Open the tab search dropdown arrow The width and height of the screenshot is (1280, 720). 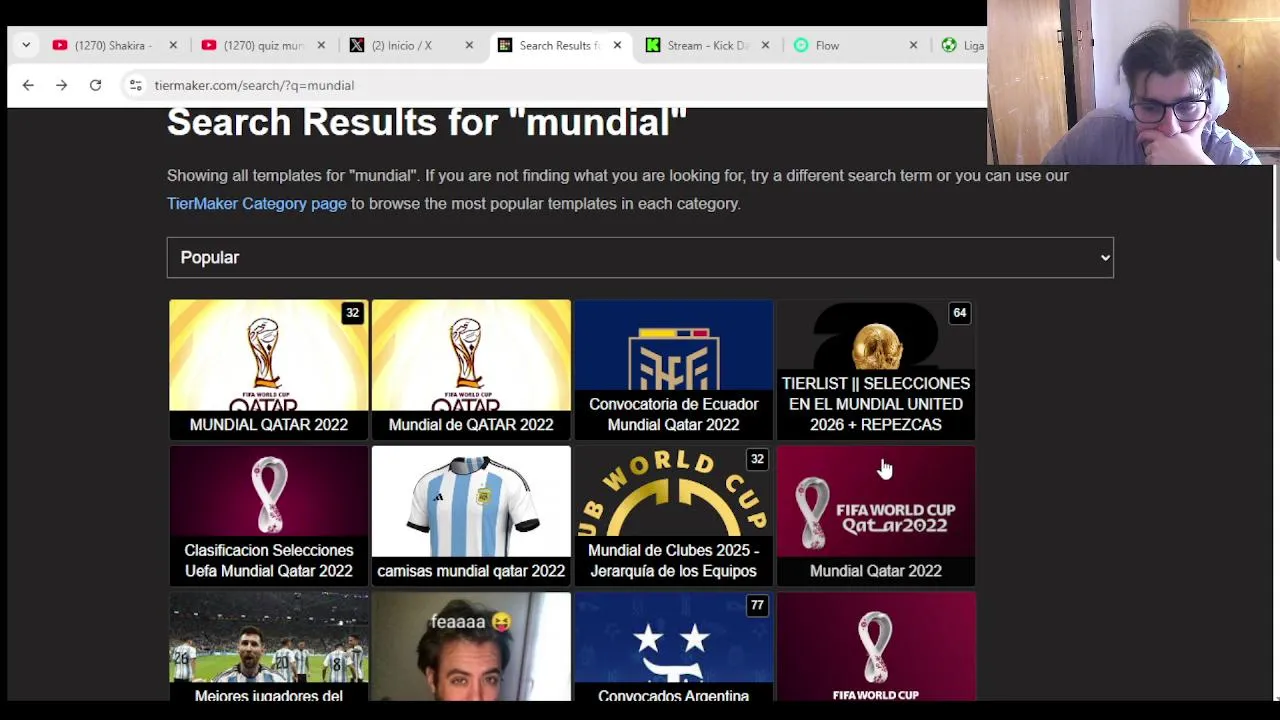[x=26, y=45]
